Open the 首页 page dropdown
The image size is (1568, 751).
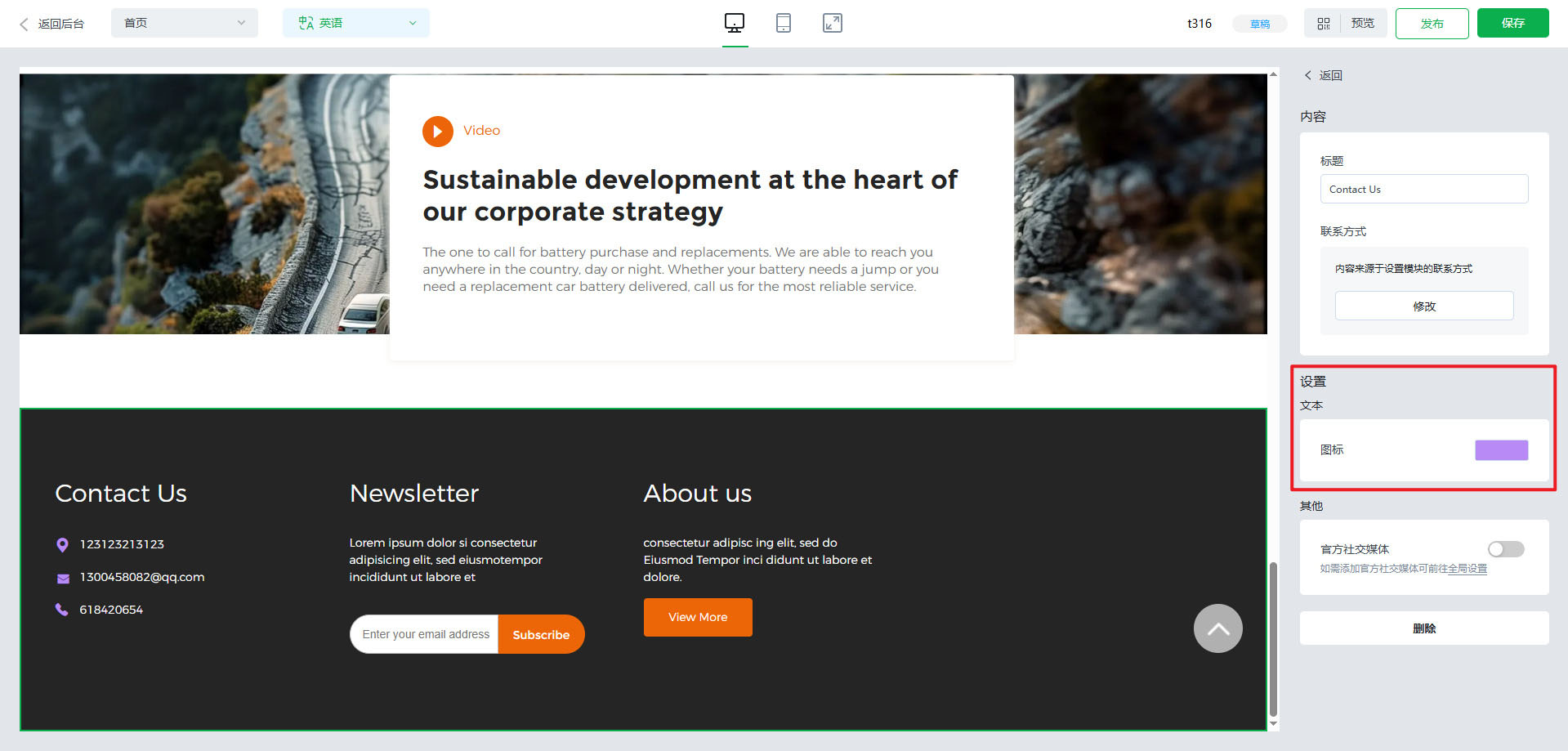click(185, 23)
